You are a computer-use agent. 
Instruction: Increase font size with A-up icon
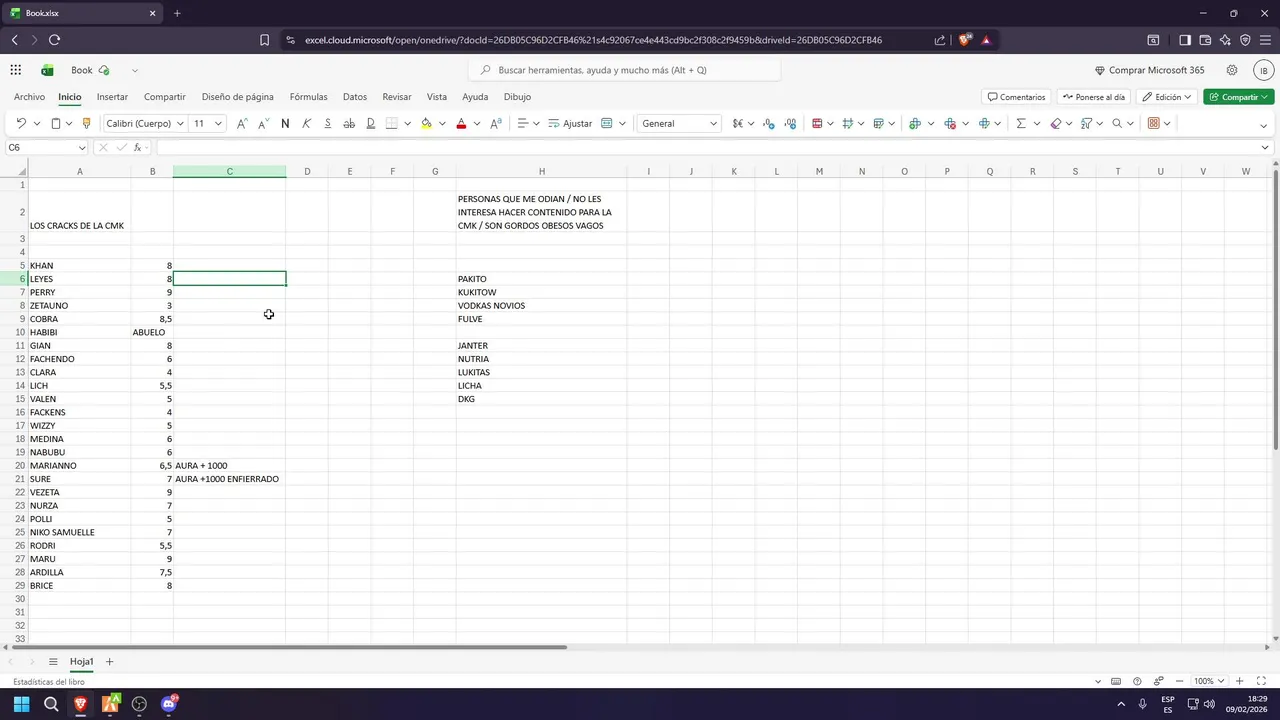(242, 123)
